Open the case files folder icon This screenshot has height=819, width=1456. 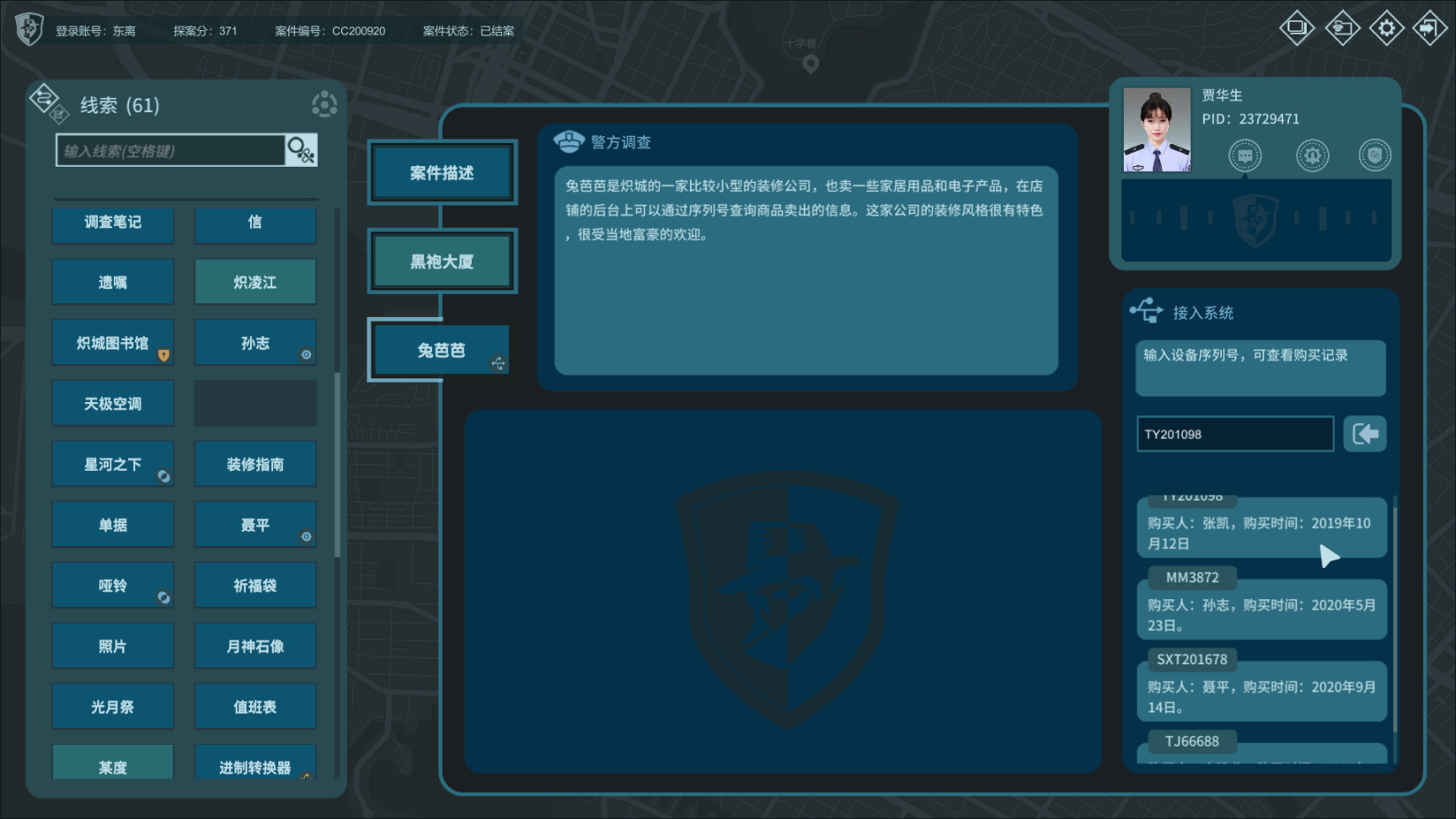tap(1342, 28)
